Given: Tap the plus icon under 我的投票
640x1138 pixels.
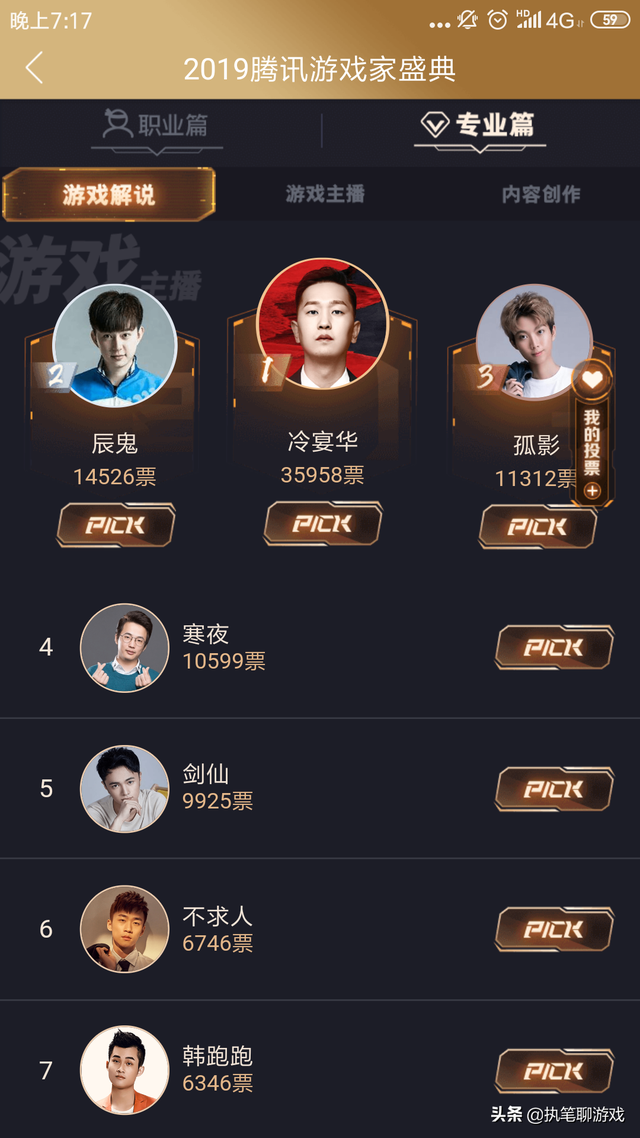Looking at the screenshot, I should (x=592, y=491).
